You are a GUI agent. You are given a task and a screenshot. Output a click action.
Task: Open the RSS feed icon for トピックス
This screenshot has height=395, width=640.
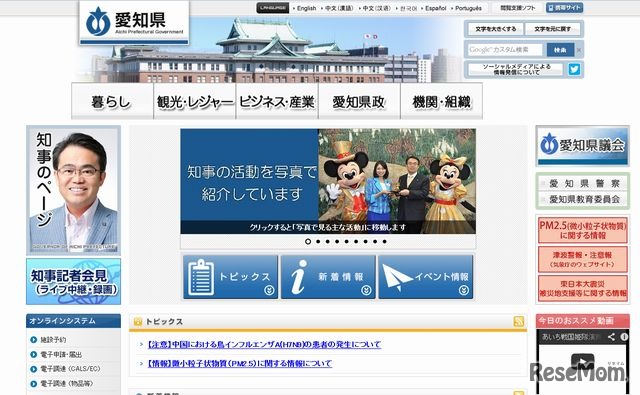point(519,321)
